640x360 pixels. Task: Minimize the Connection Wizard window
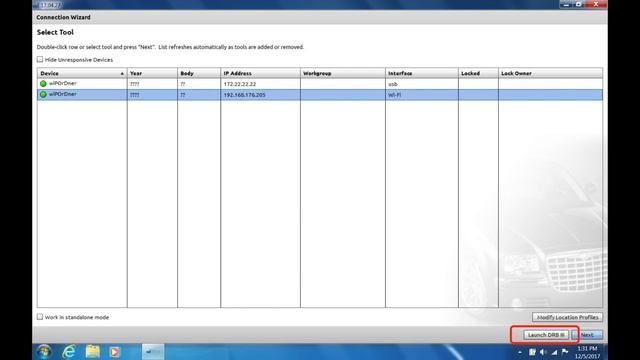566,4
